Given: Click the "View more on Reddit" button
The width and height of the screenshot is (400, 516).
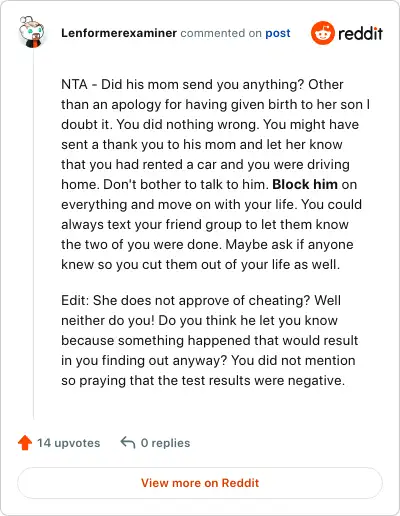Looking at the screenshot, I should pyautogui.click(x=200, y=483).
